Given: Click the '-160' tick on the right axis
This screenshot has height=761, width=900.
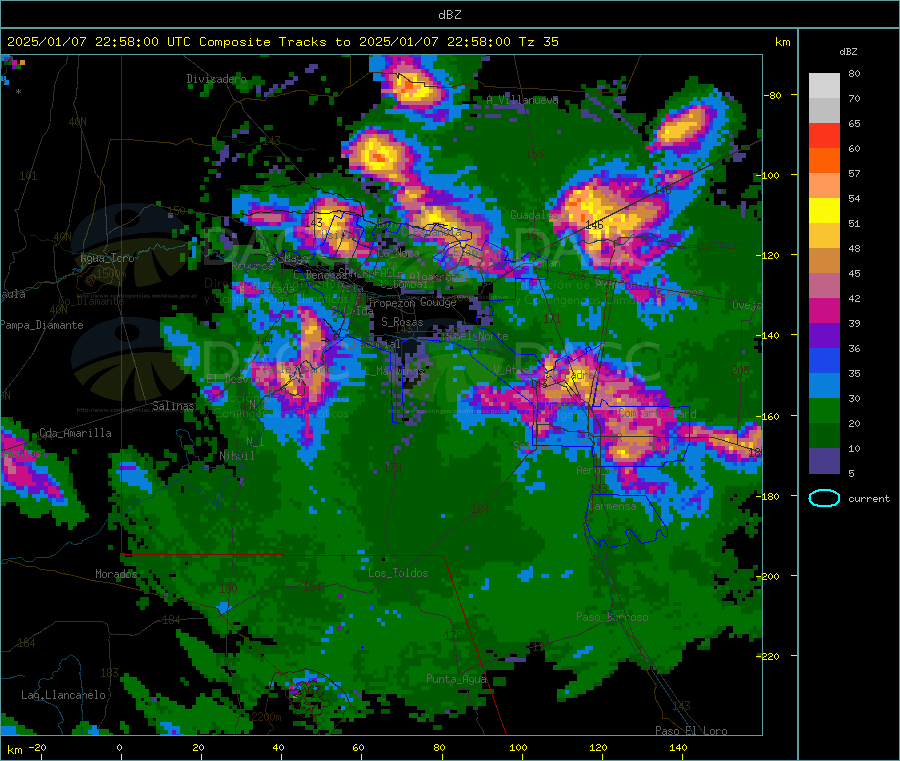Looking at the screenshot, I should pos(769,416).
